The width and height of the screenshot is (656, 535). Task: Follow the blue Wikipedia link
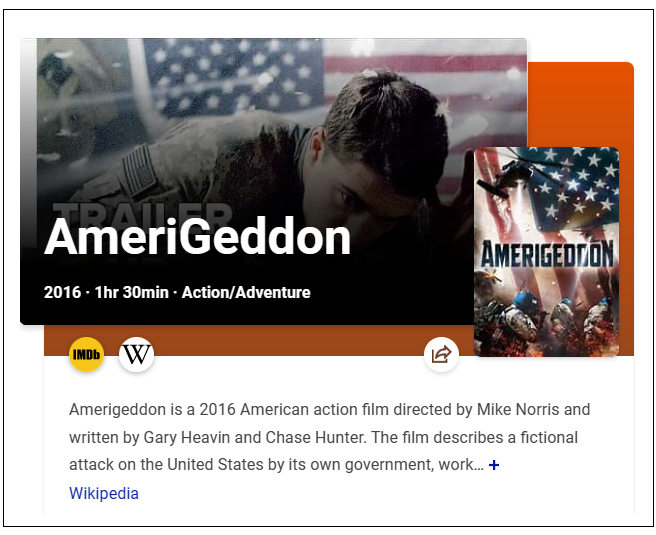pos(104,493)
